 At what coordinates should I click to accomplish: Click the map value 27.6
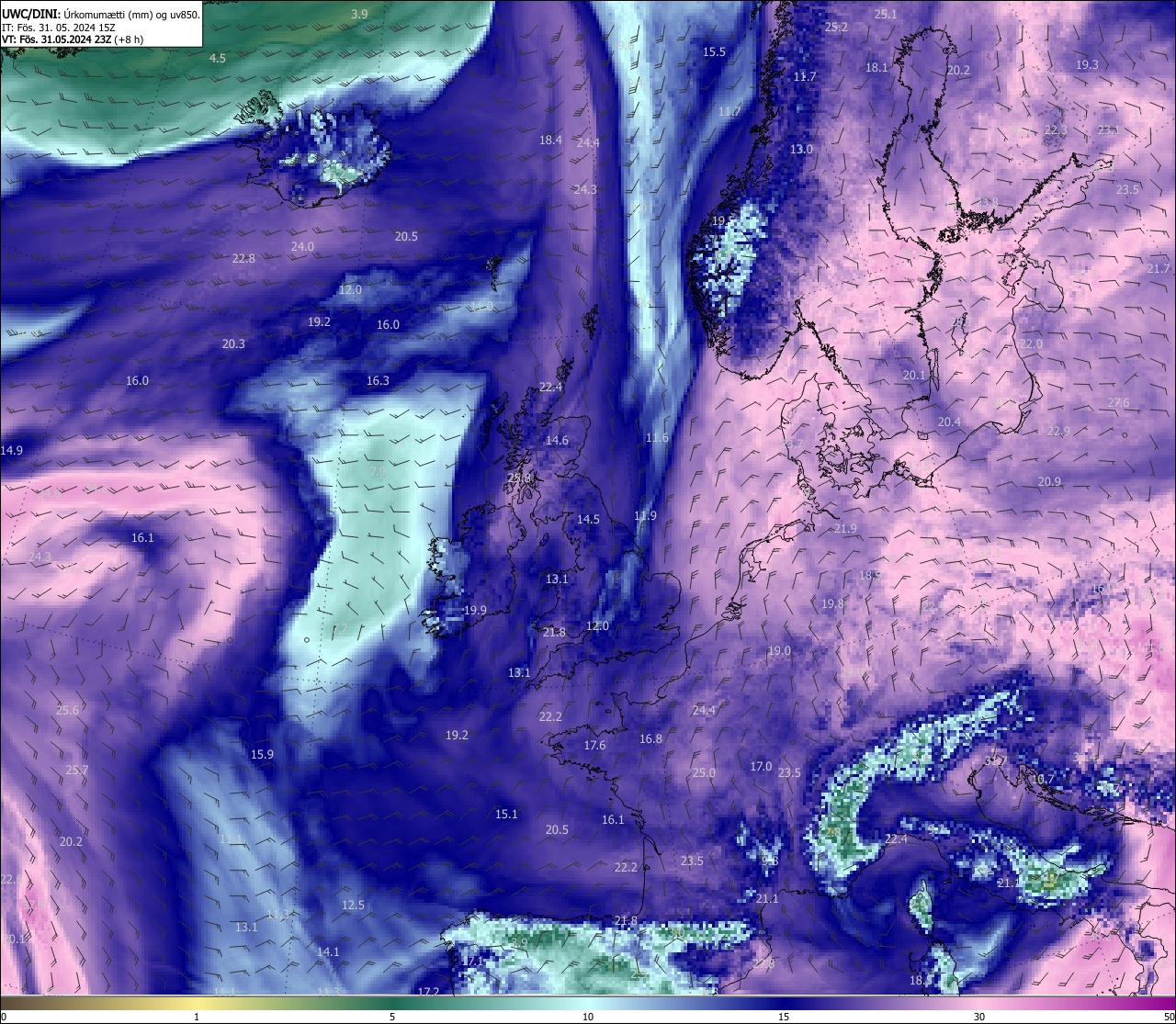(1118, 403)
